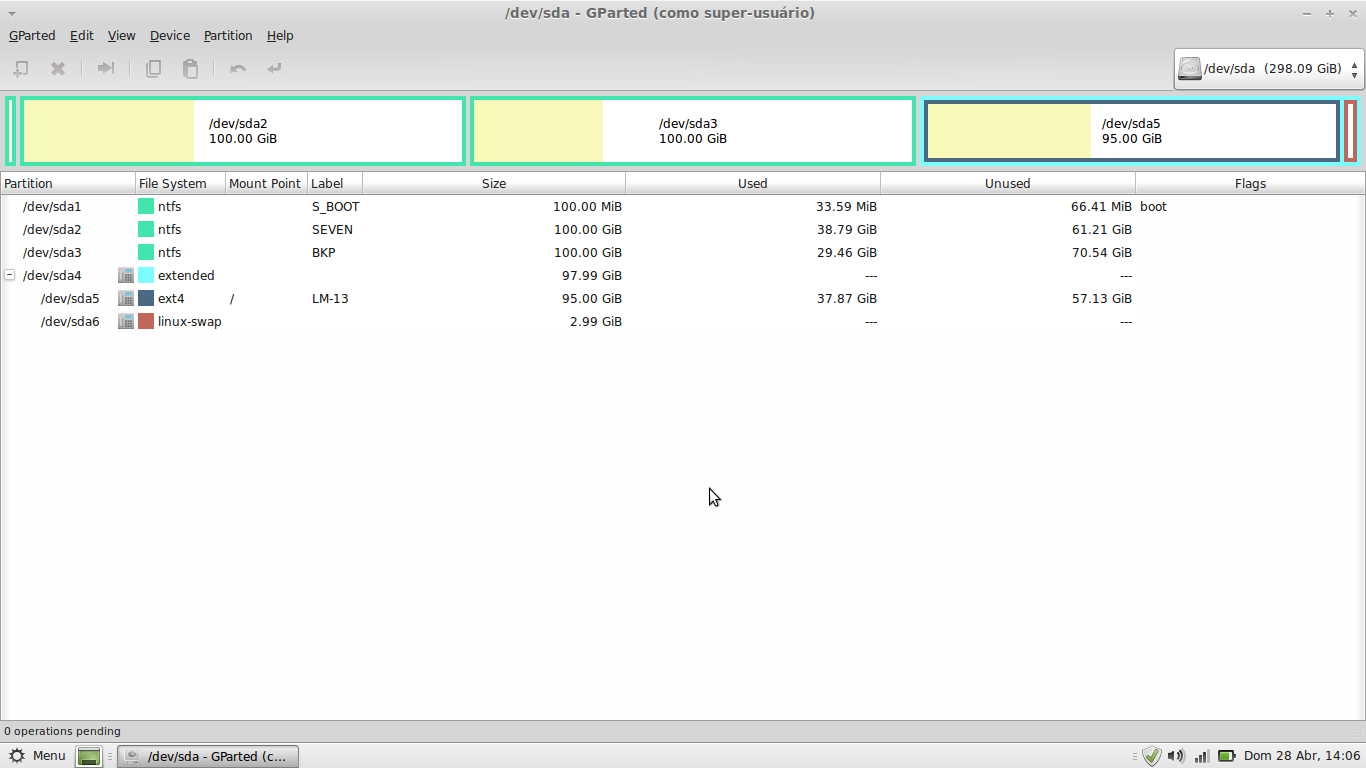This screenshot has height=768, width=1366.
Task: Open the Device menu
Action: 170,35
